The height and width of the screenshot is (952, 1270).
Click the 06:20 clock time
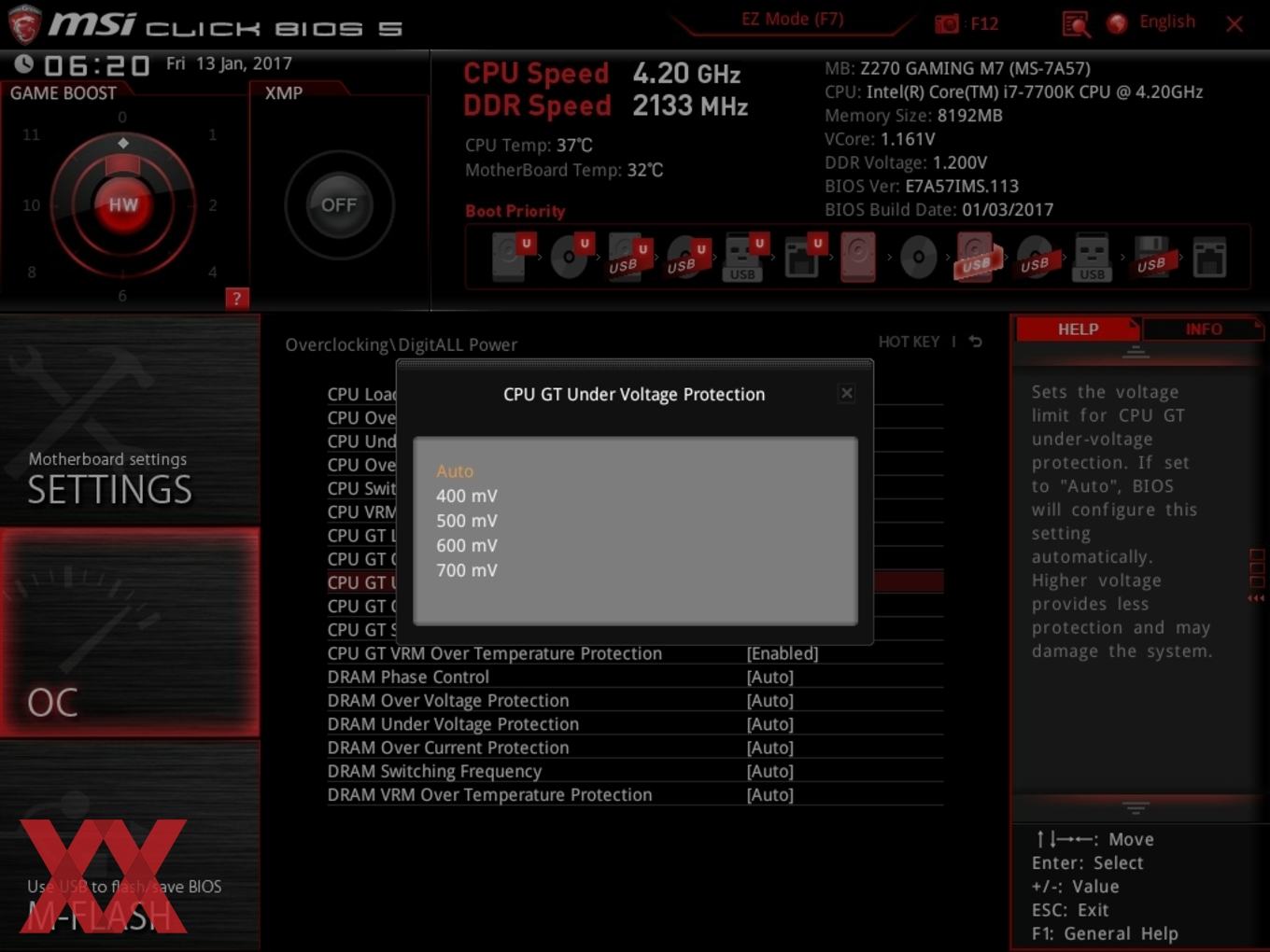96,65
